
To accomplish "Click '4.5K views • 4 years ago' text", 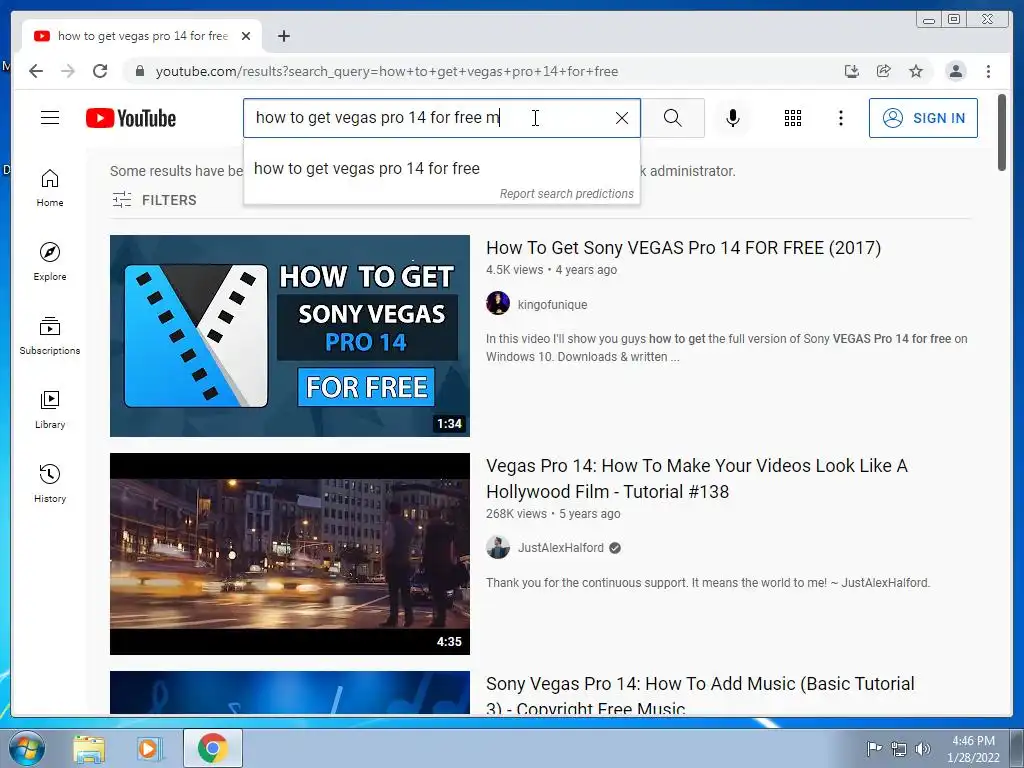I will click(551, 270).
